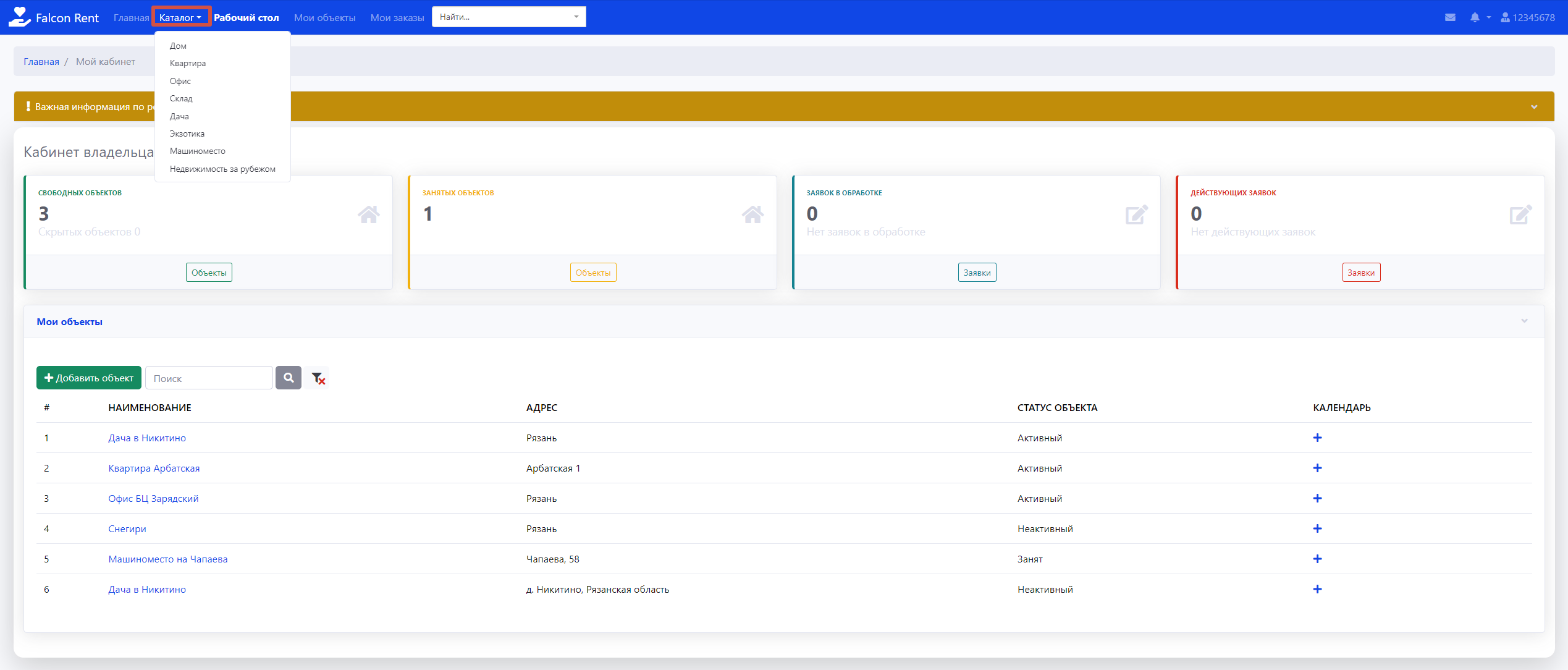Collapse the Мои объекты panel chevron
This screenshot has width=1568, height=670.
(1524, 321)
